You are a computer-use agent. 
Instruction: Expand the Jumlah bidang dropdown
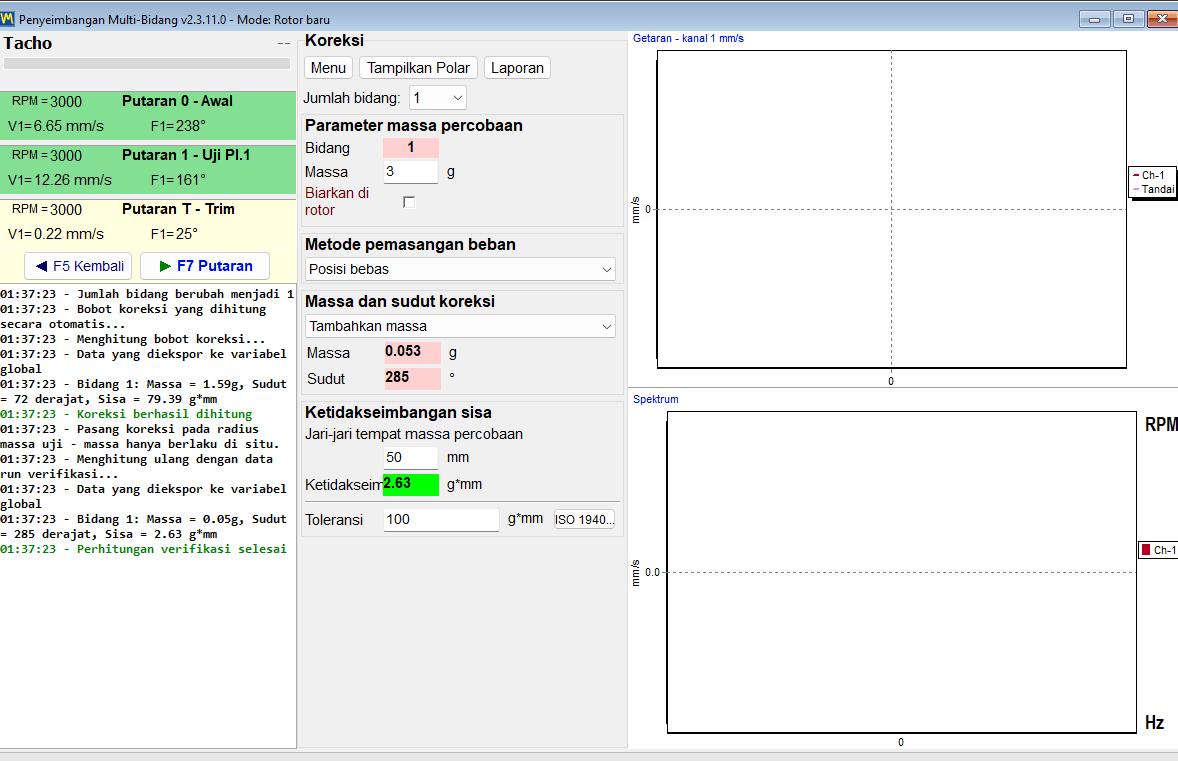pos(438,98)
